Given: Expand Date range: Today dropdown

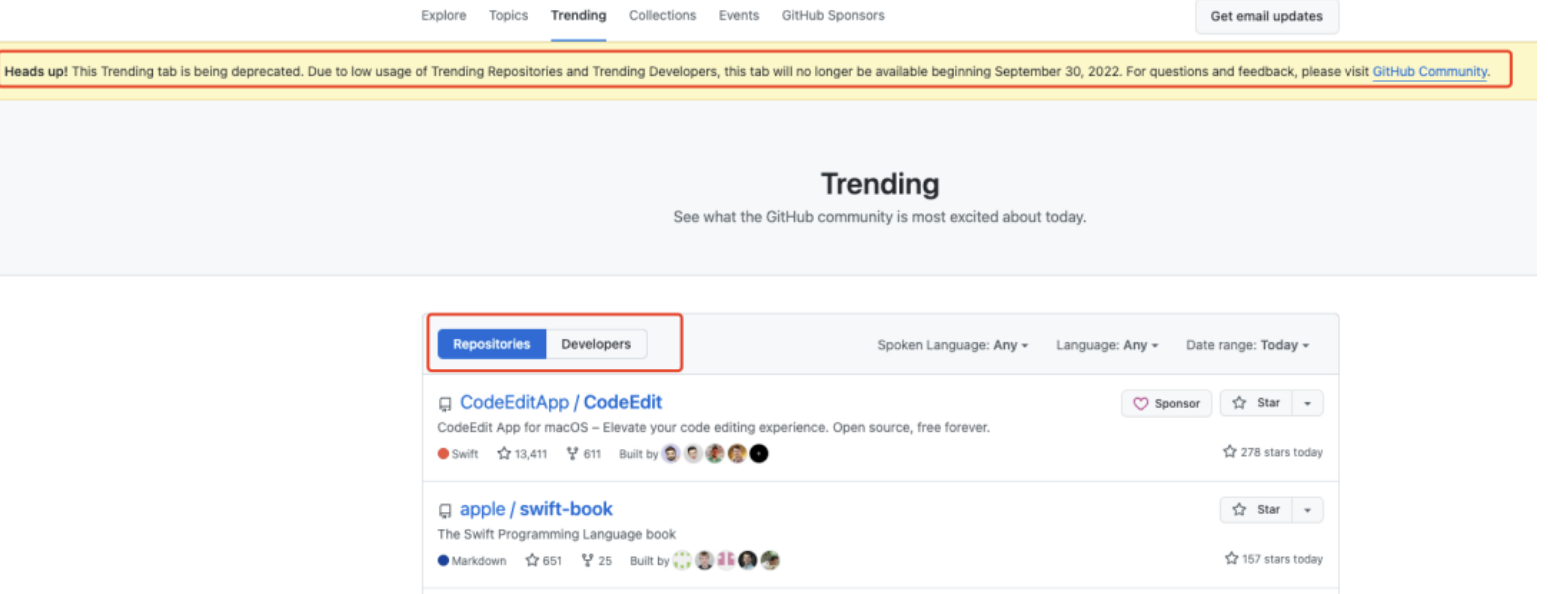Looking at the screenshot, I should tap(1247, 345).
